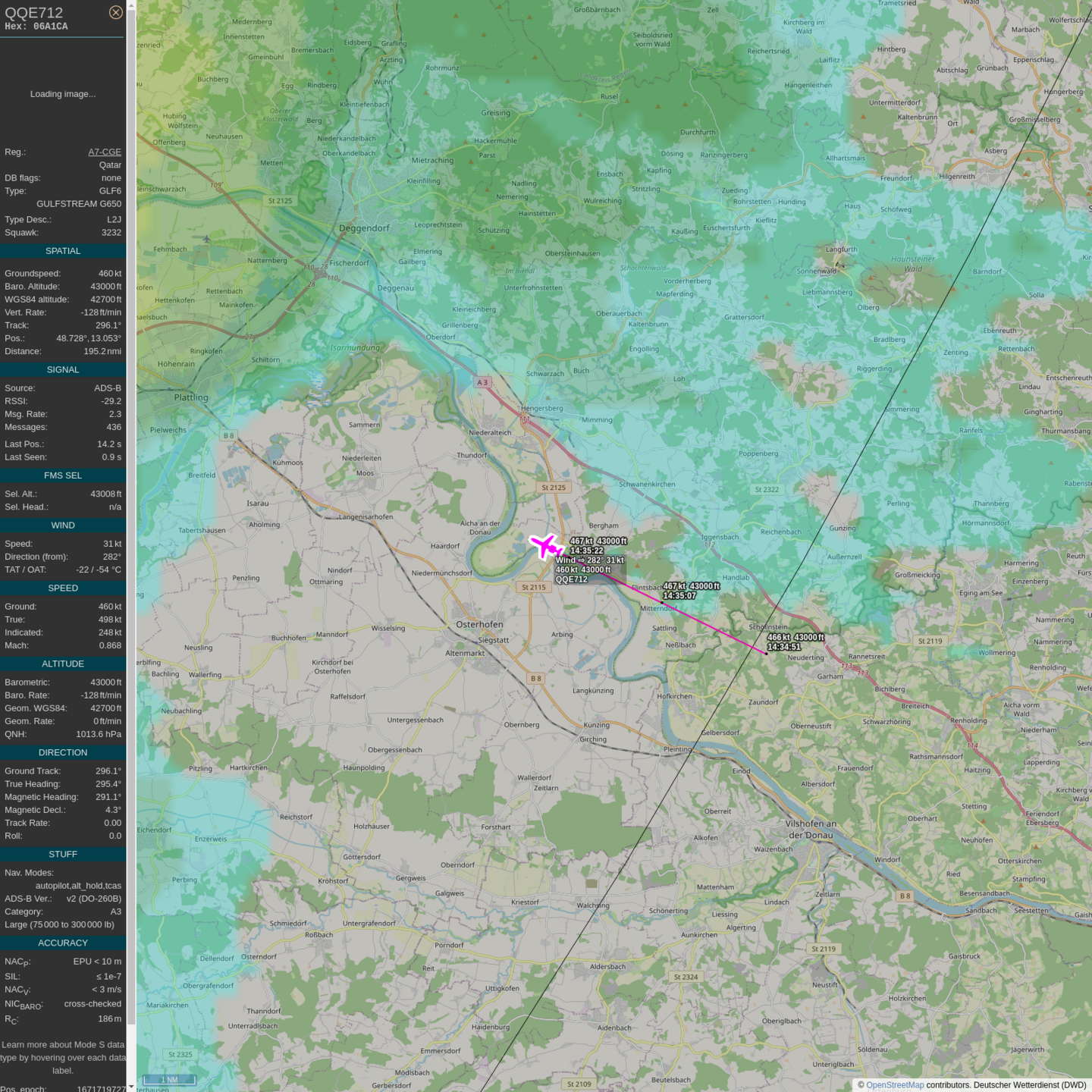Click the 1 NM map scale bar
Image resolution: width=1092 pixels, height=1092 pixels.
point(168,1079)
